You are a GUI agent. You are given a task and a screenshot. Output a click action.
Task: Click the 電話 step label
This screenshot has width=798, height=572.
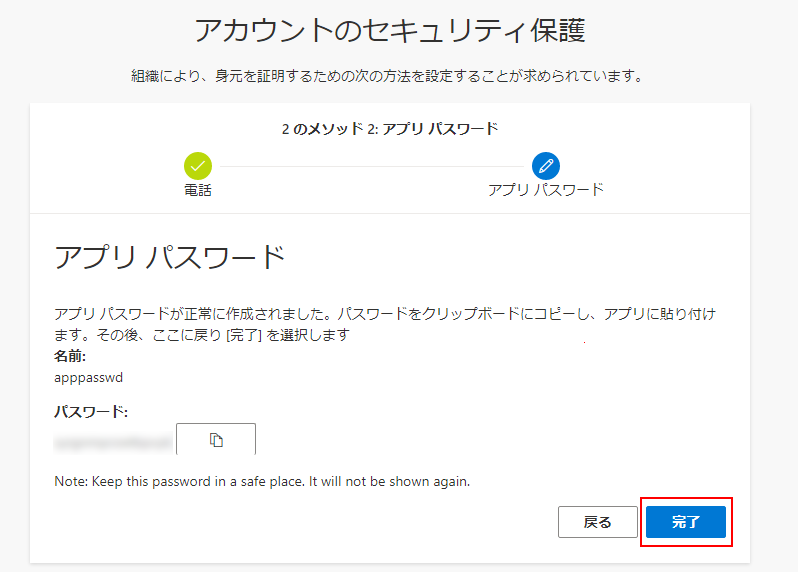tap(197, 190)
